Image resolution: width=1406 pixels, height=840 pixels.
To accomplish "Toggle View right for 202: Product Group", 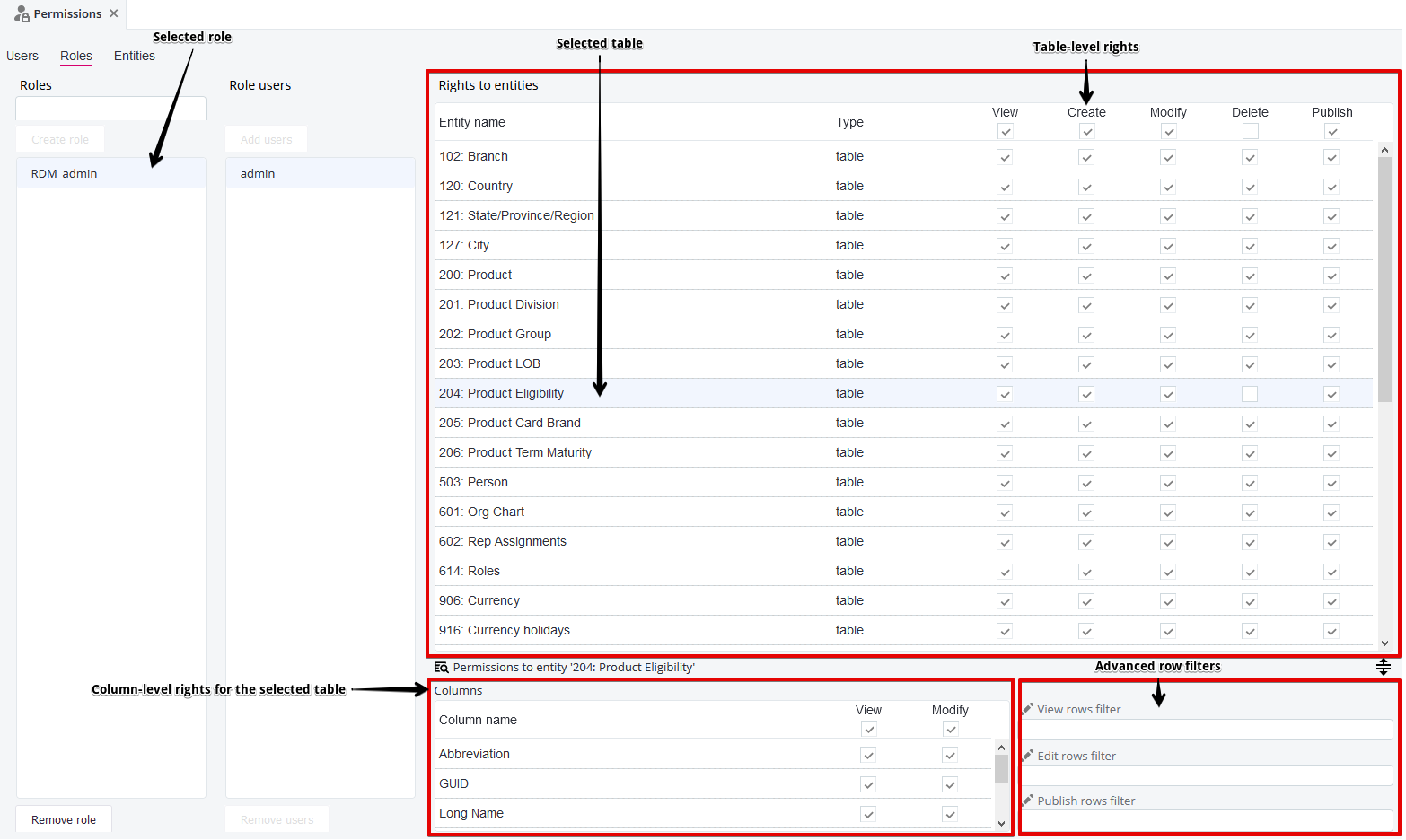I will (x=1005, y=335).
